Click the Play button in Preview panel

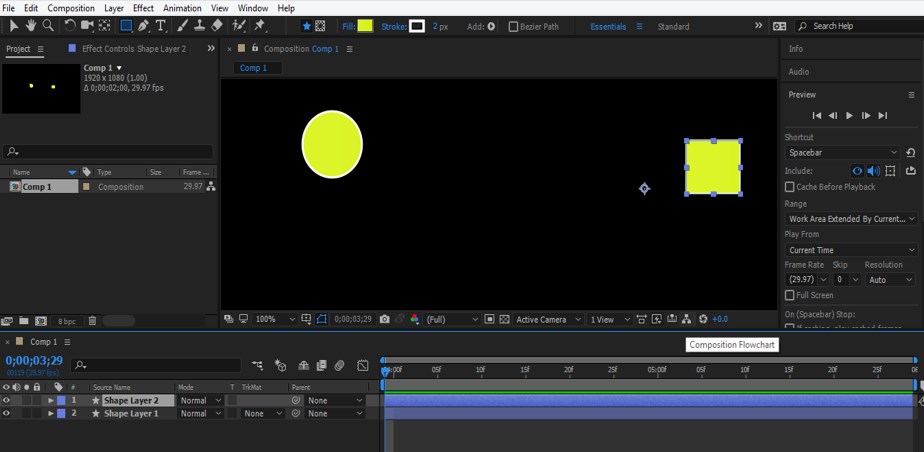coord(849,116)
